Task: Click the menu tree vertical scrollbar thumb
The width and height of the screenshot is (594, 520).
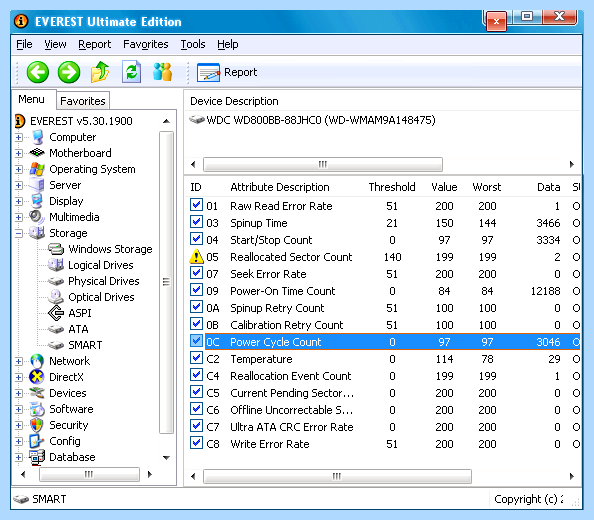Action: tap(166, 282)
